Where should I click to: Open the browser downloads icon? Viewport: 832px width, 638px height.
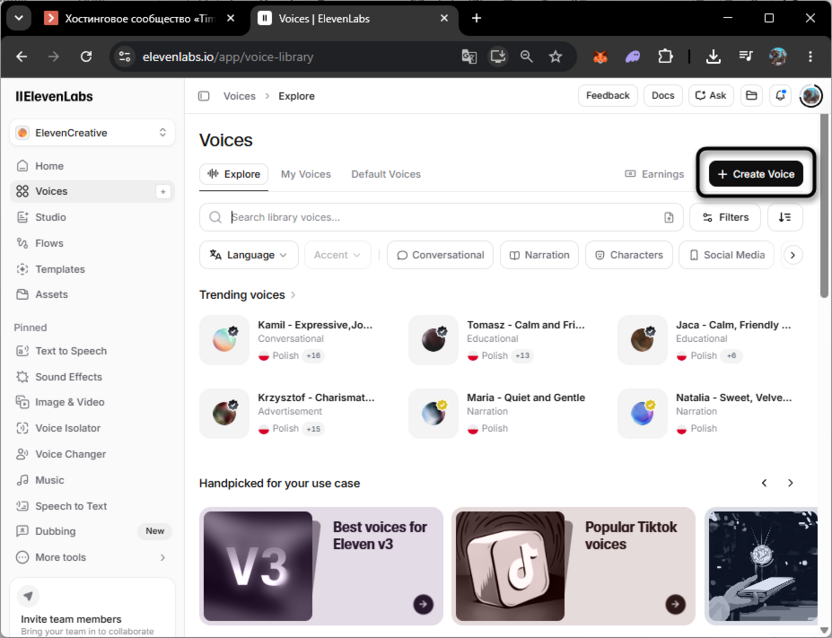point(713,56)
